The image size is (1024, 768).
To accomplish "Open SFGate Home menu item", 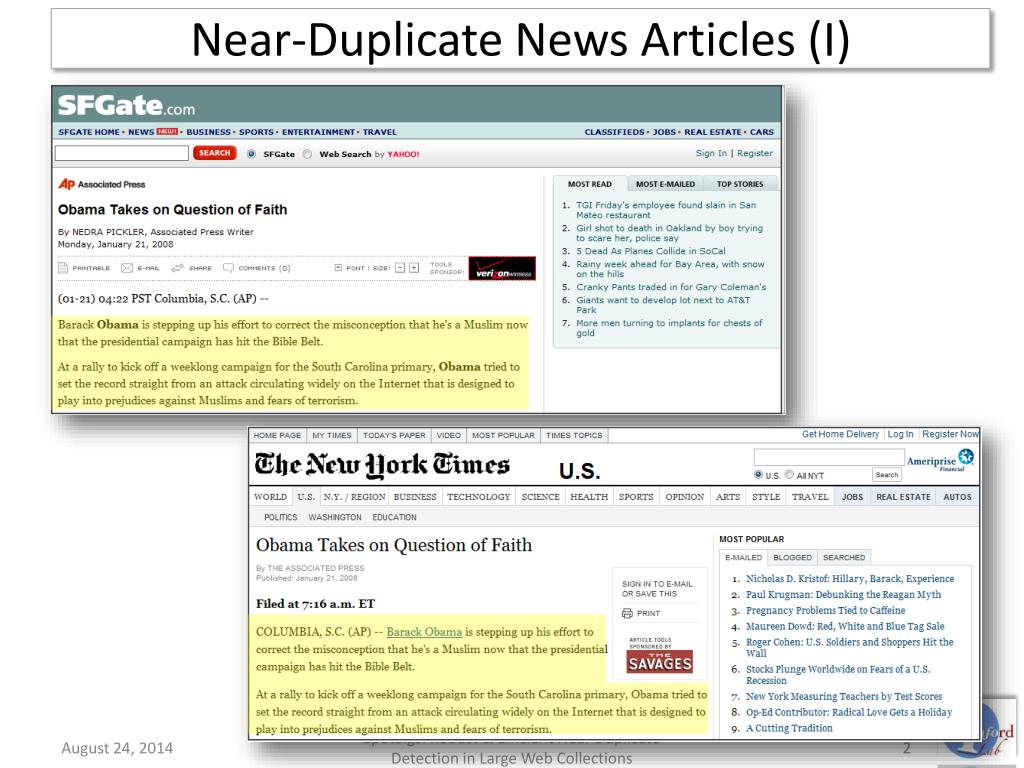I will click(x=89, y=132).
